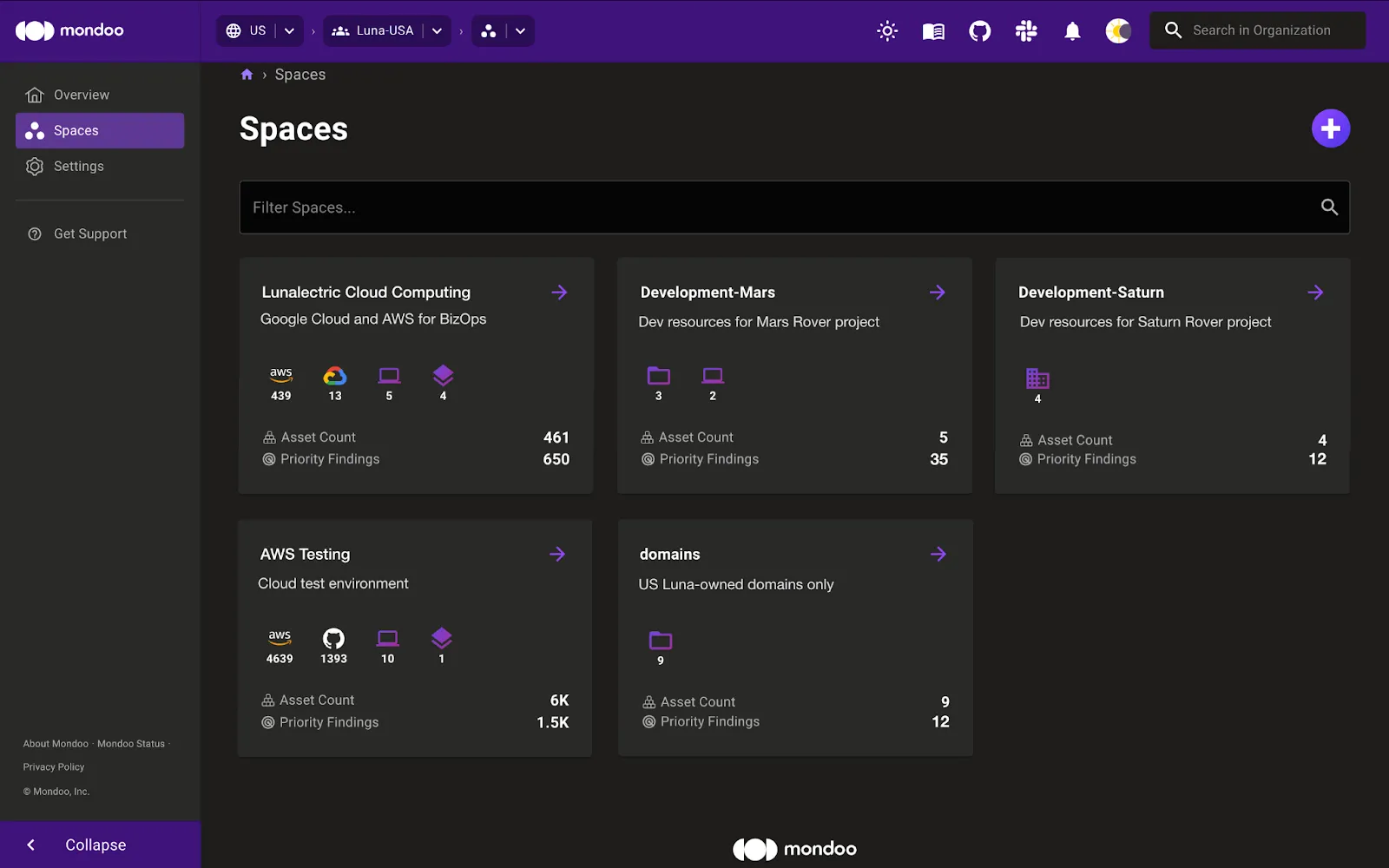Open the GitHub icon in the header

[x=980, y=31]
